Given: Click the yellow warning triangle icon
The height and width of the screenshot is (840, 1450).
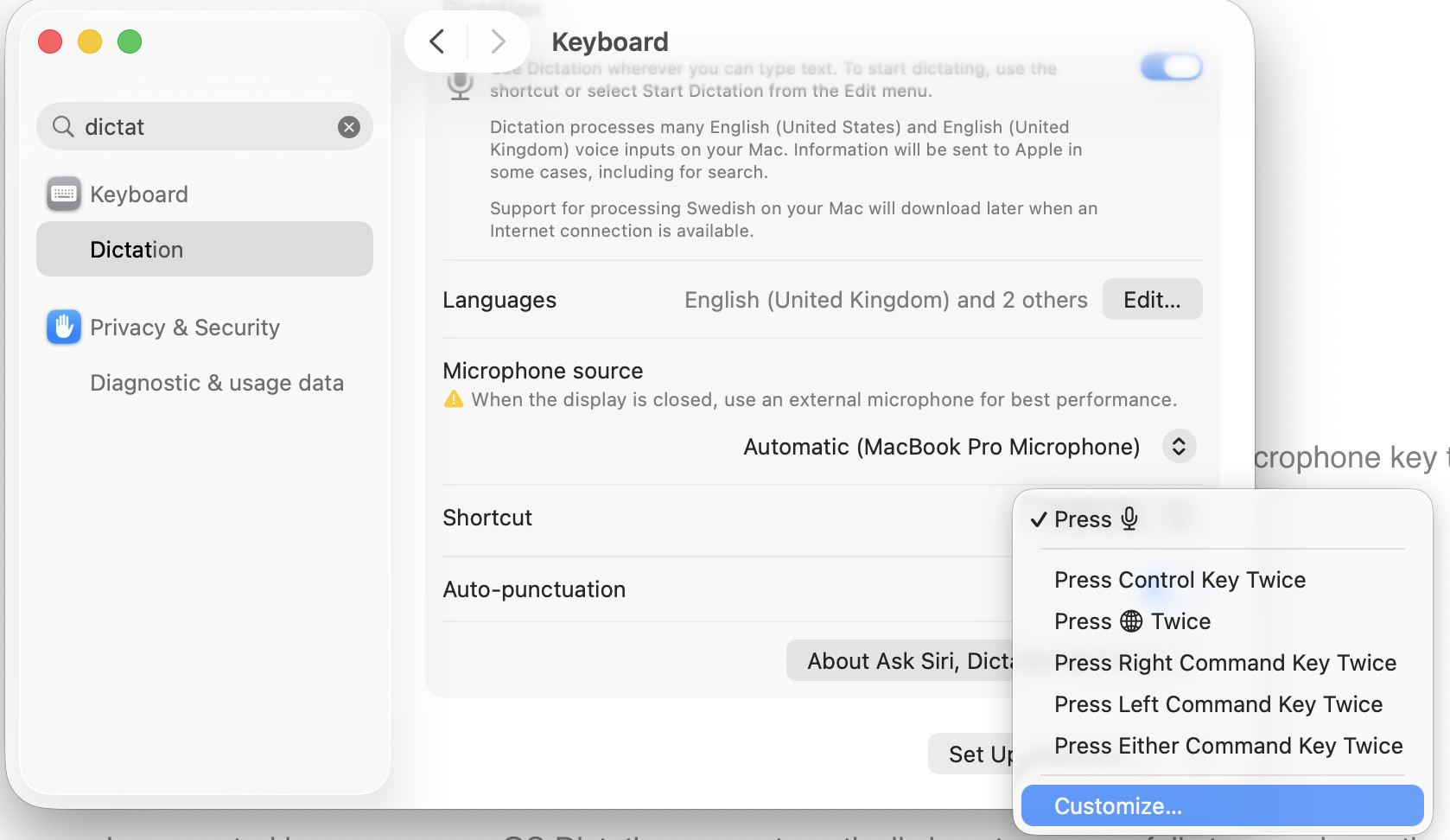Looking at the screenshot, I should pos(454,399).
